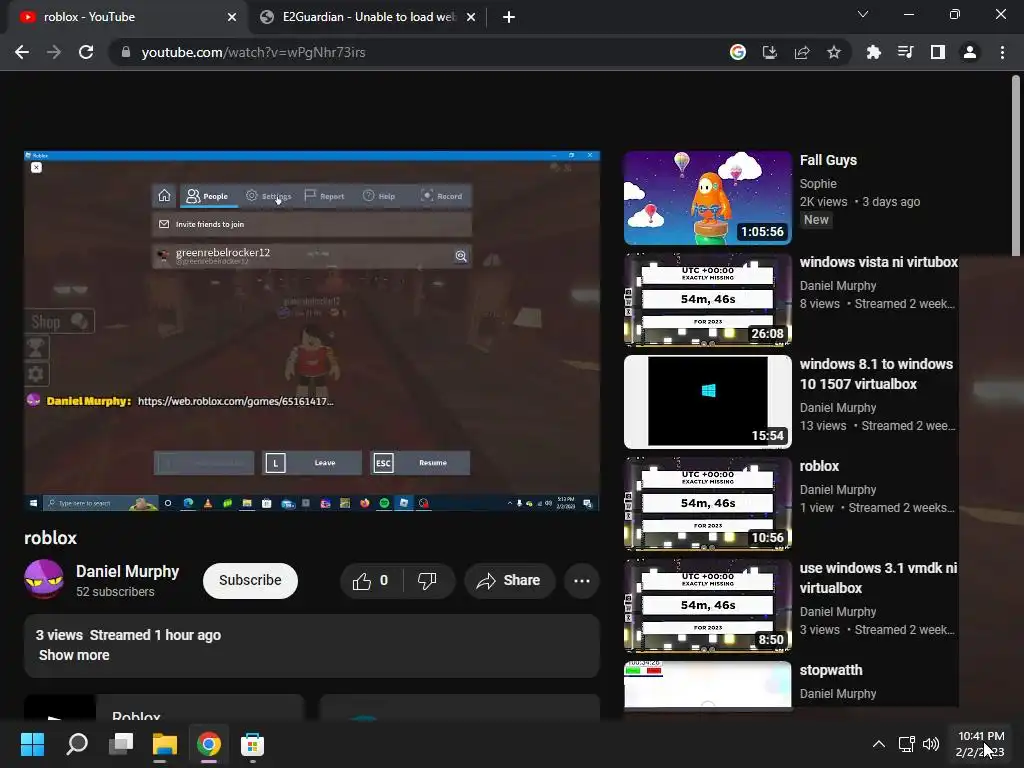Expand description with Show more
This screenshot has width=1024, height=768.
[x=74, y=655]
